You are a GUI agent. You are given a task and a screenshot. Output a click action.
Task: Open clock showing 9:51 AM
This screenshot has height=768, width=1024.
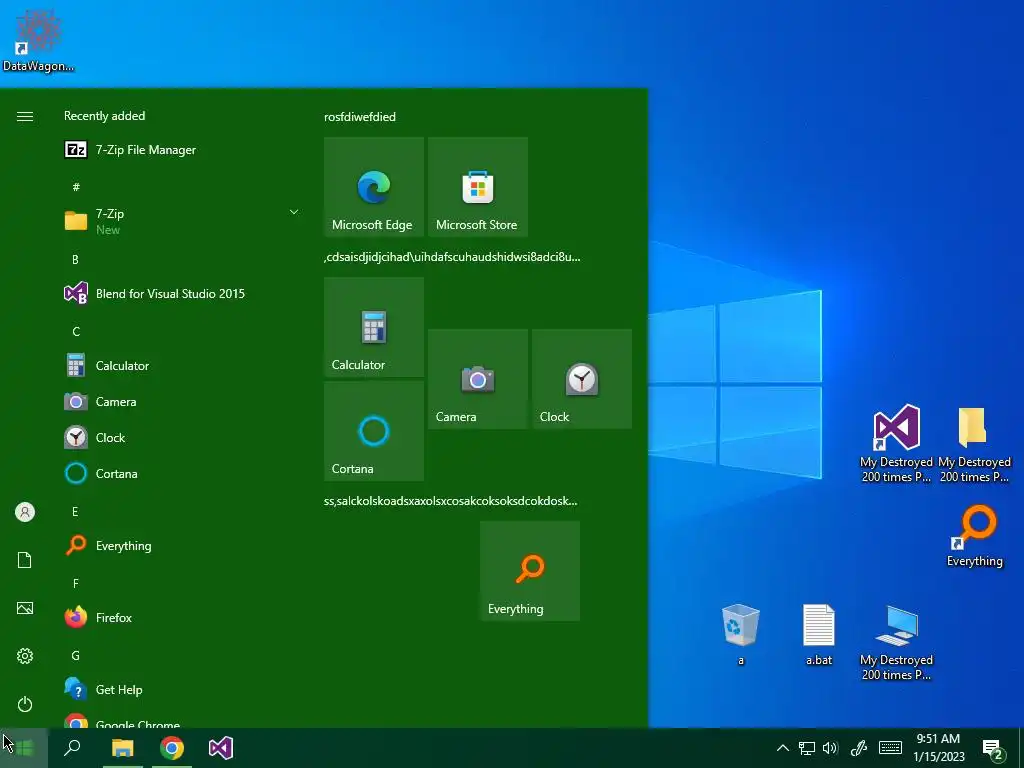point(938,748)
